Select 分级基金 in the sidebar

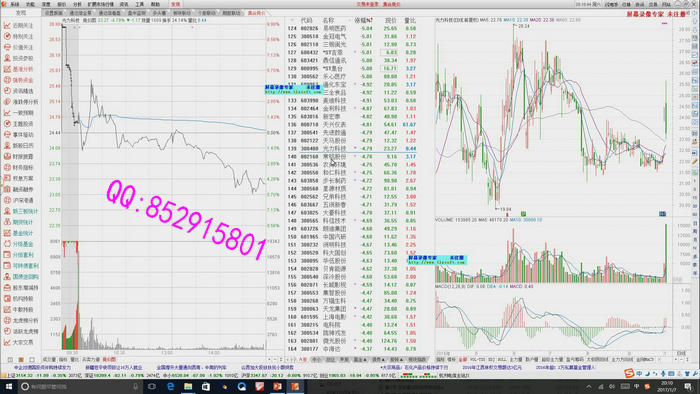(20, 244)
